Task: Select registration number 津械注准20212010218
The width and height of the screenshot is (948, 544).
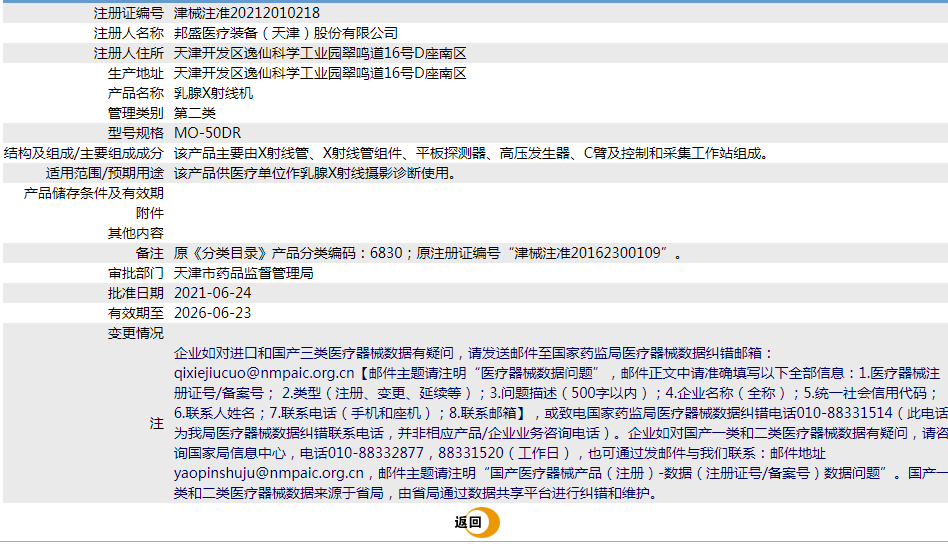Action: (x=247, y=13)
